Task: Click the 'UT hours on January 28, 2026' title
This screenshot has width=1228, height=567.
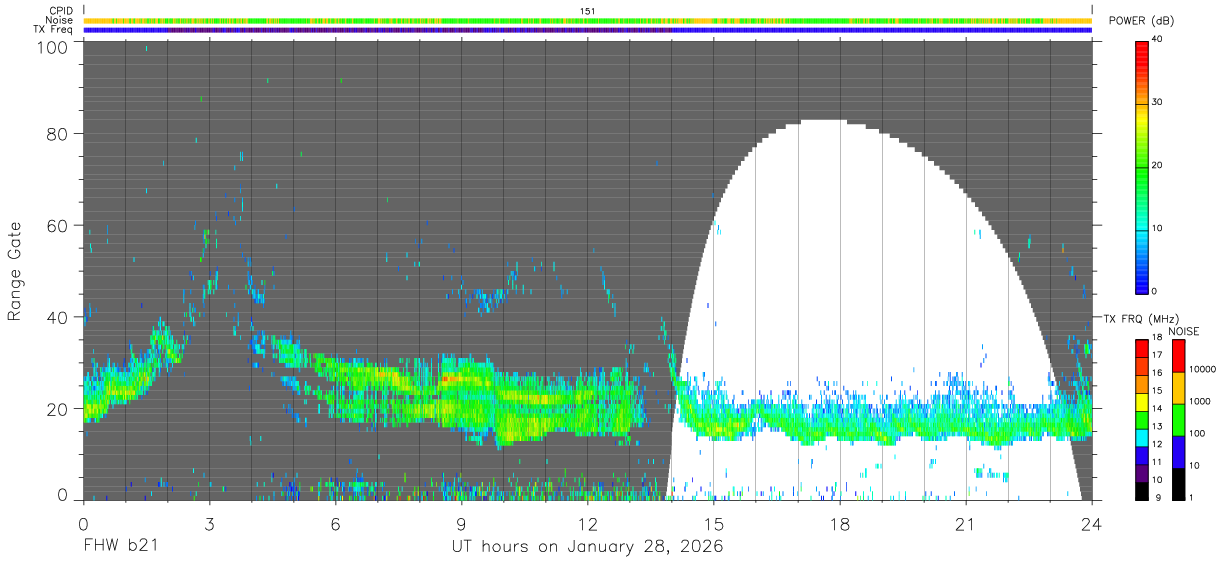Action: [587, 547]
